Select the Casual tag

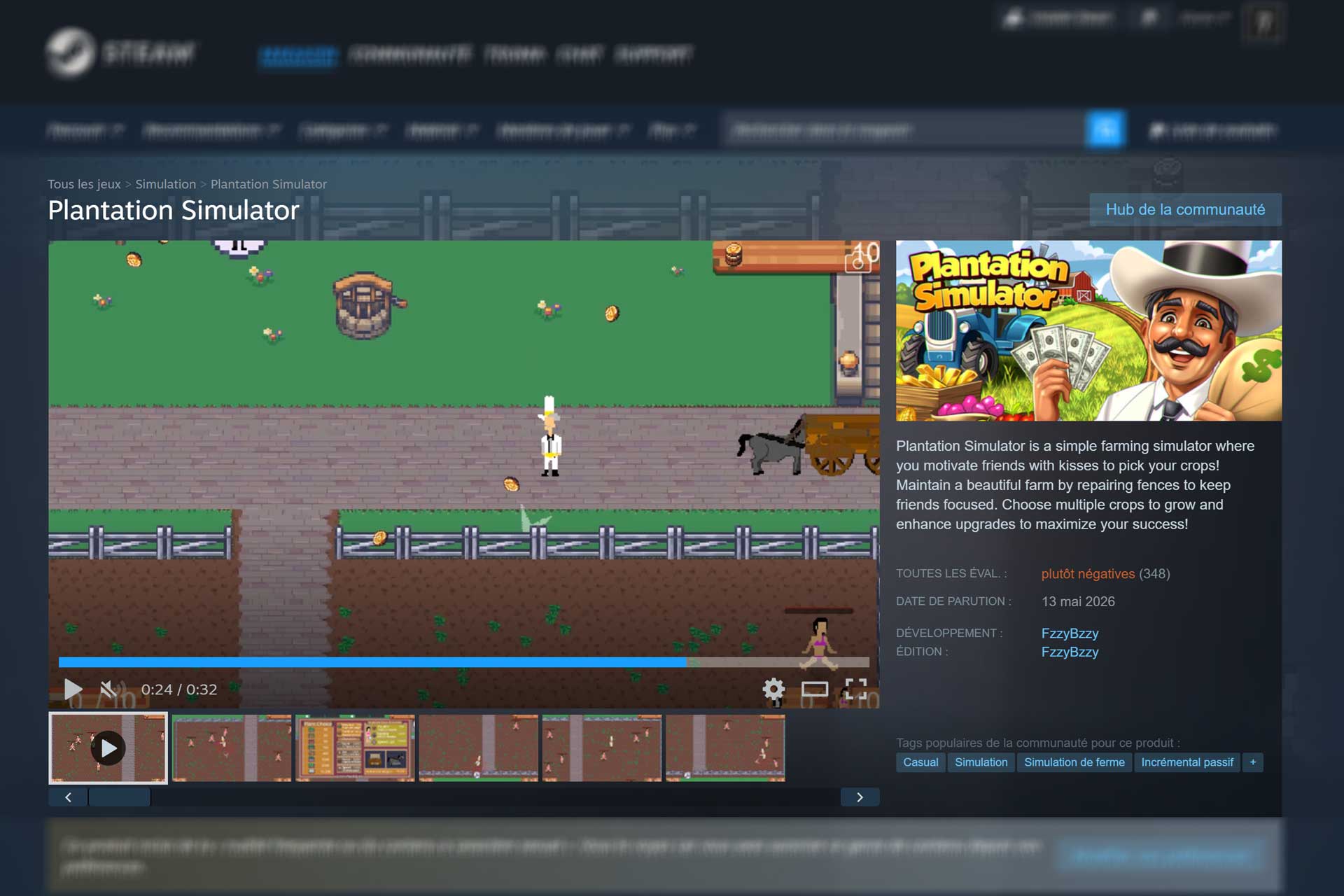tap(920, 762)
